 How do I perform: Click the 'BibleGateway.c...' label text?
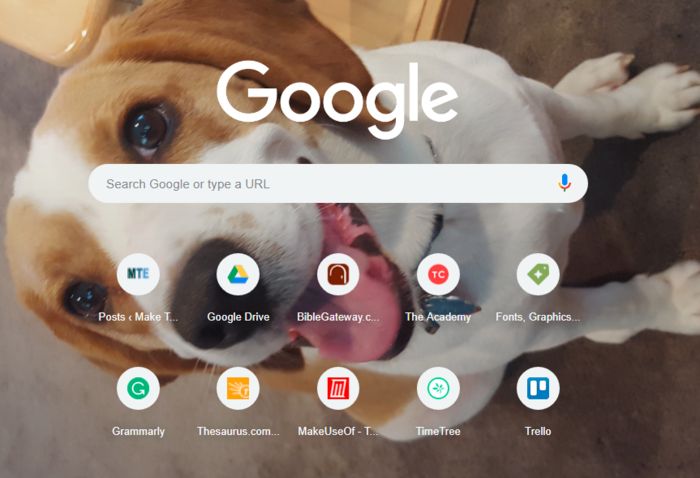(x=338, y=317)
